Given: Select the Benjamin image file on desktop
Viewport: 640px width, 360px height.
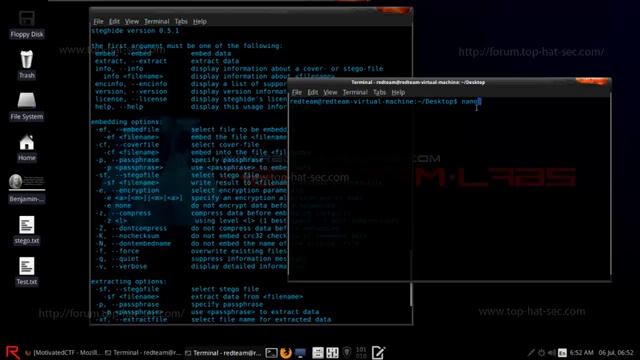Looking at the screenshot, I should pyautogui.click(x=27, y=188).
